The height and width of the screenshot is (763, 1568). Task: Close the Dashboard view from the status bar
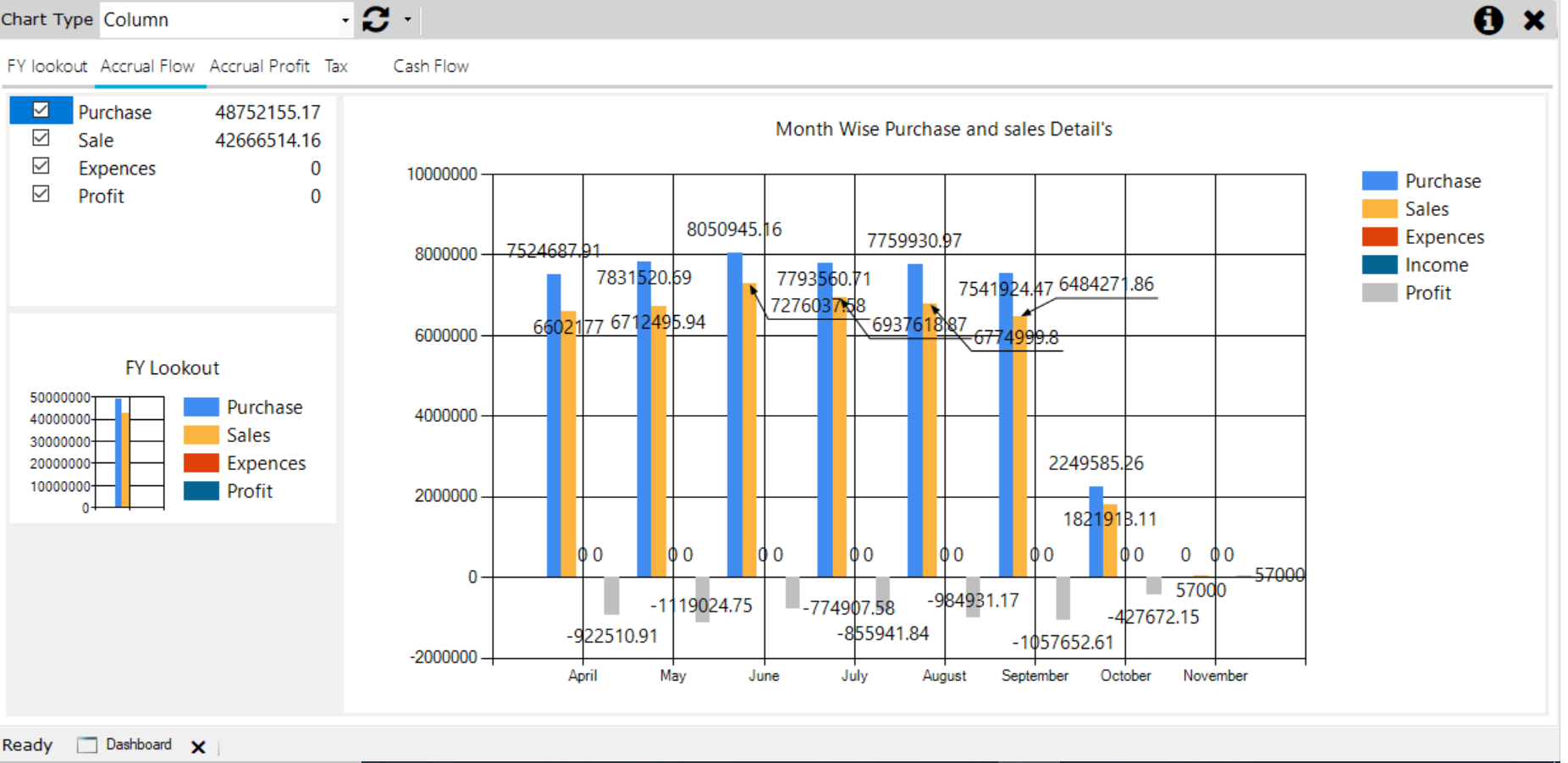[198, 746]
